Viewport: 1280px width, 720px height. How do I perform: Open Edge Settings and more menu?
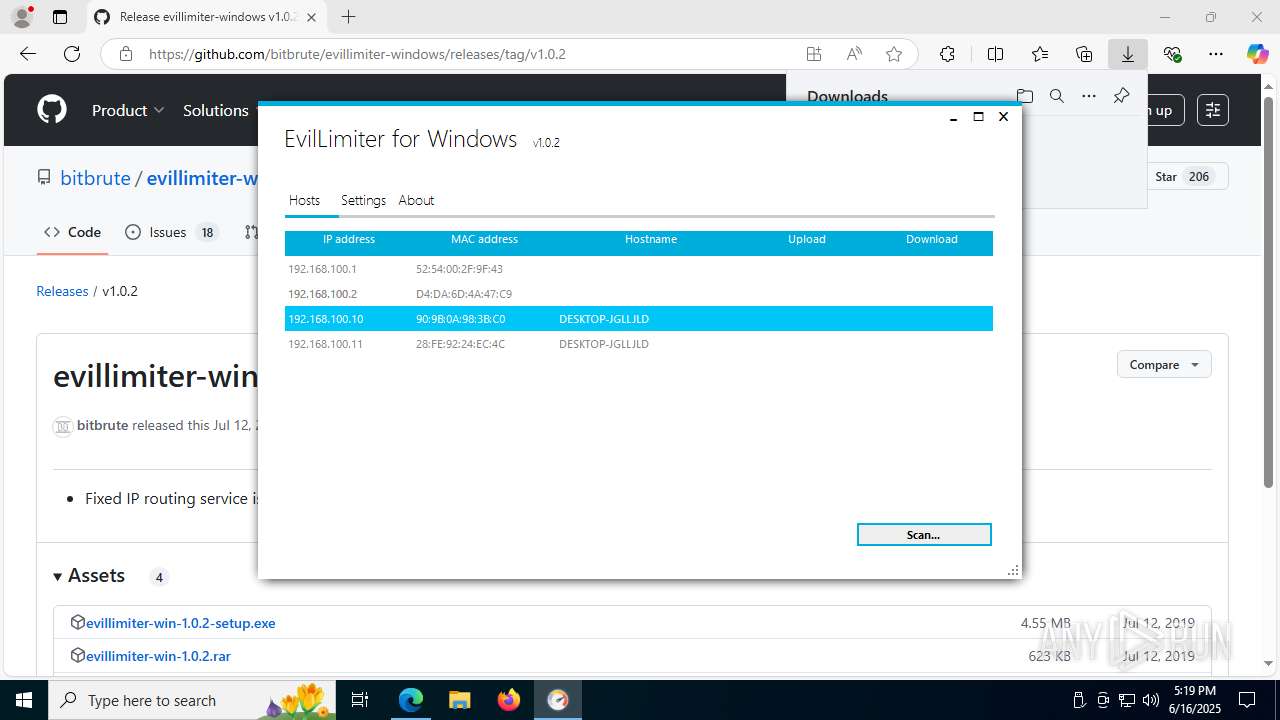tap(1216, 54)
